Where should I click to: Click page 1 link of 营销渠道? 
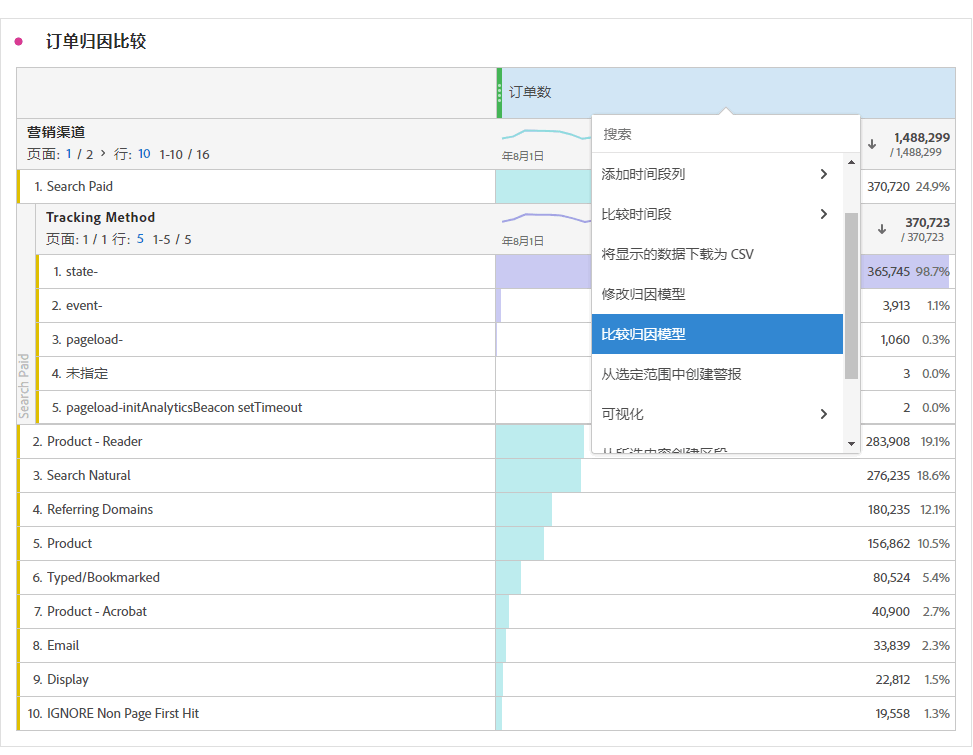pos(69,154)
